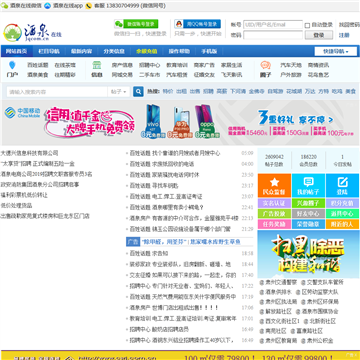Open the 招聘中心 category link
The height and width of the screenshot is (360, 360).
click(150, 65)
